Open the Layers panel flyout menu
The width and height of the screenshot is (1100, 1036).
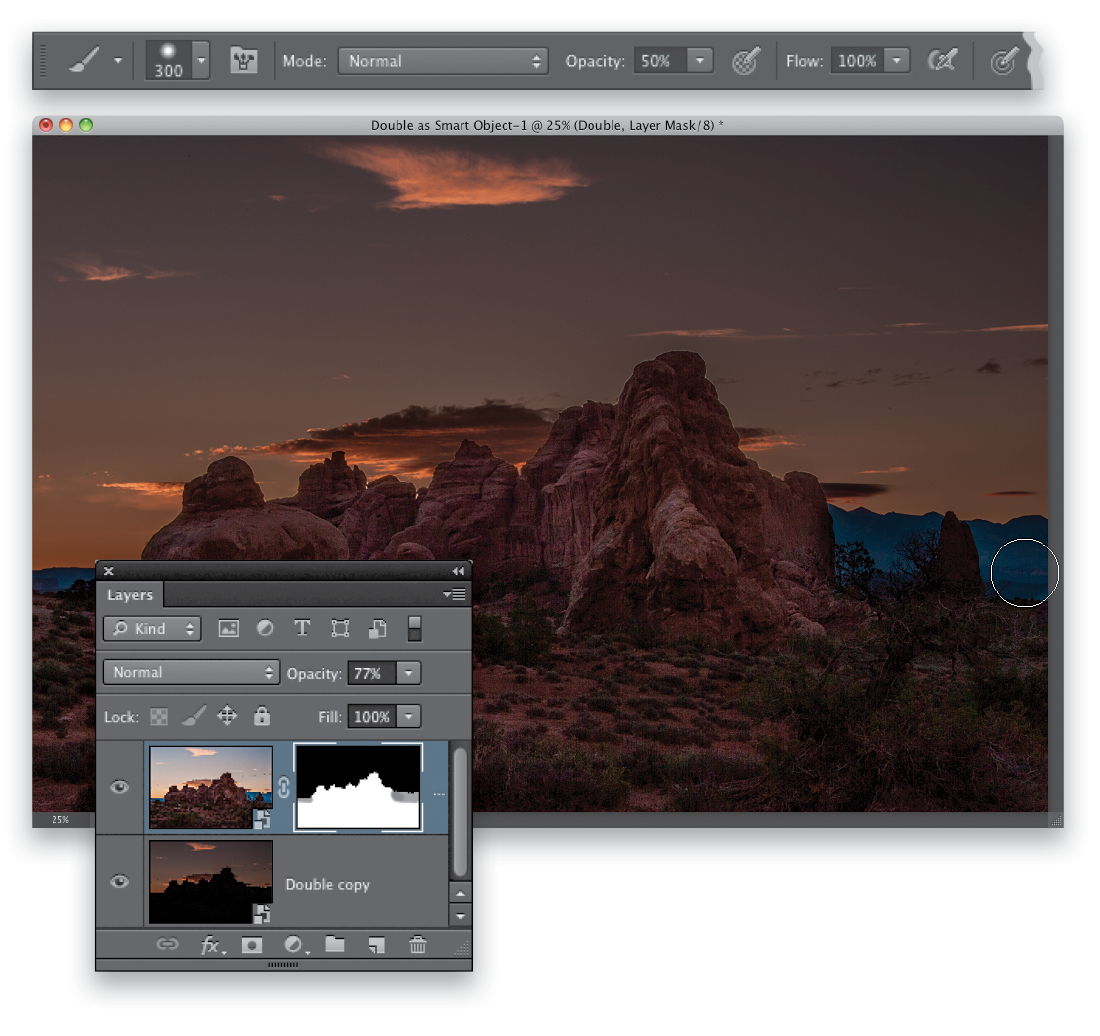(x=455, y=595)
